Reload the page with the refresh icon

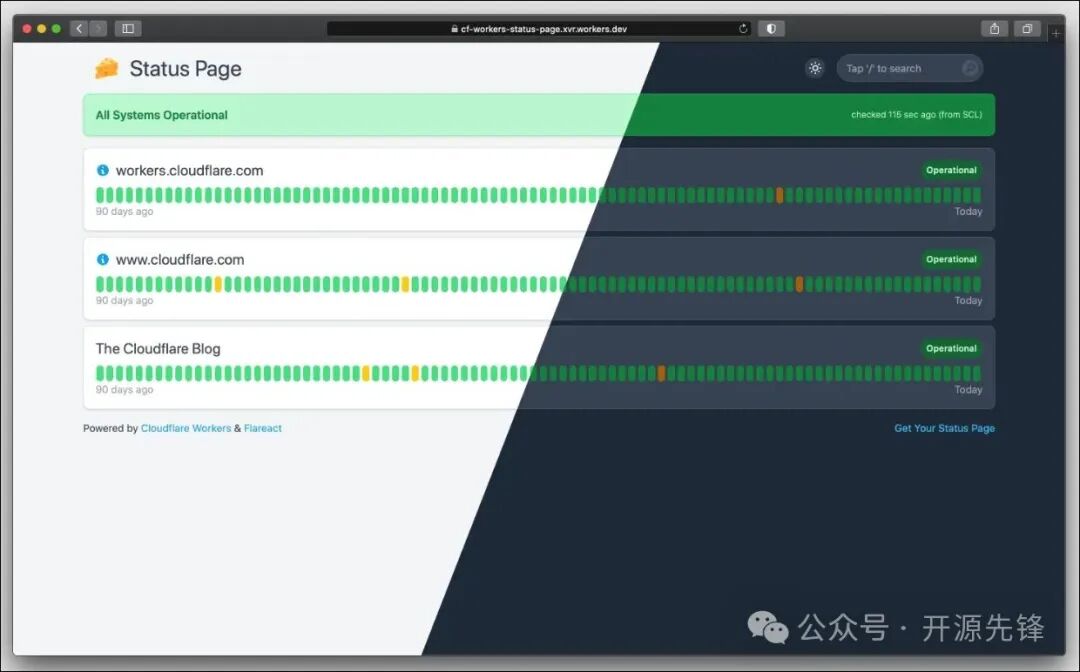tap(743, 29)
